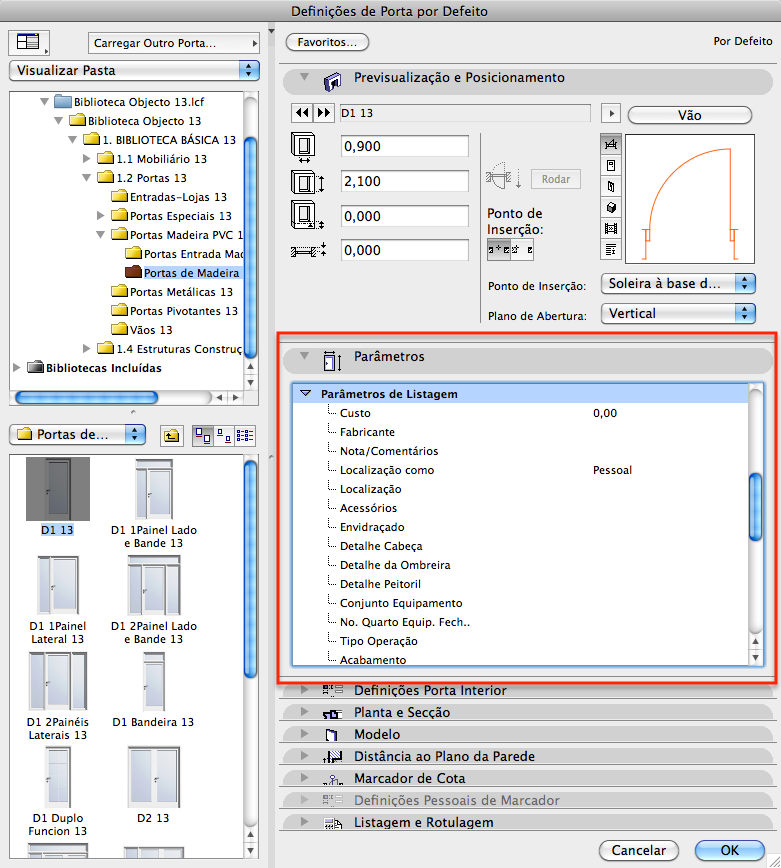Click the Vão button
The width and height of the screenshot is (781, 868).
(x=690, y=115)
